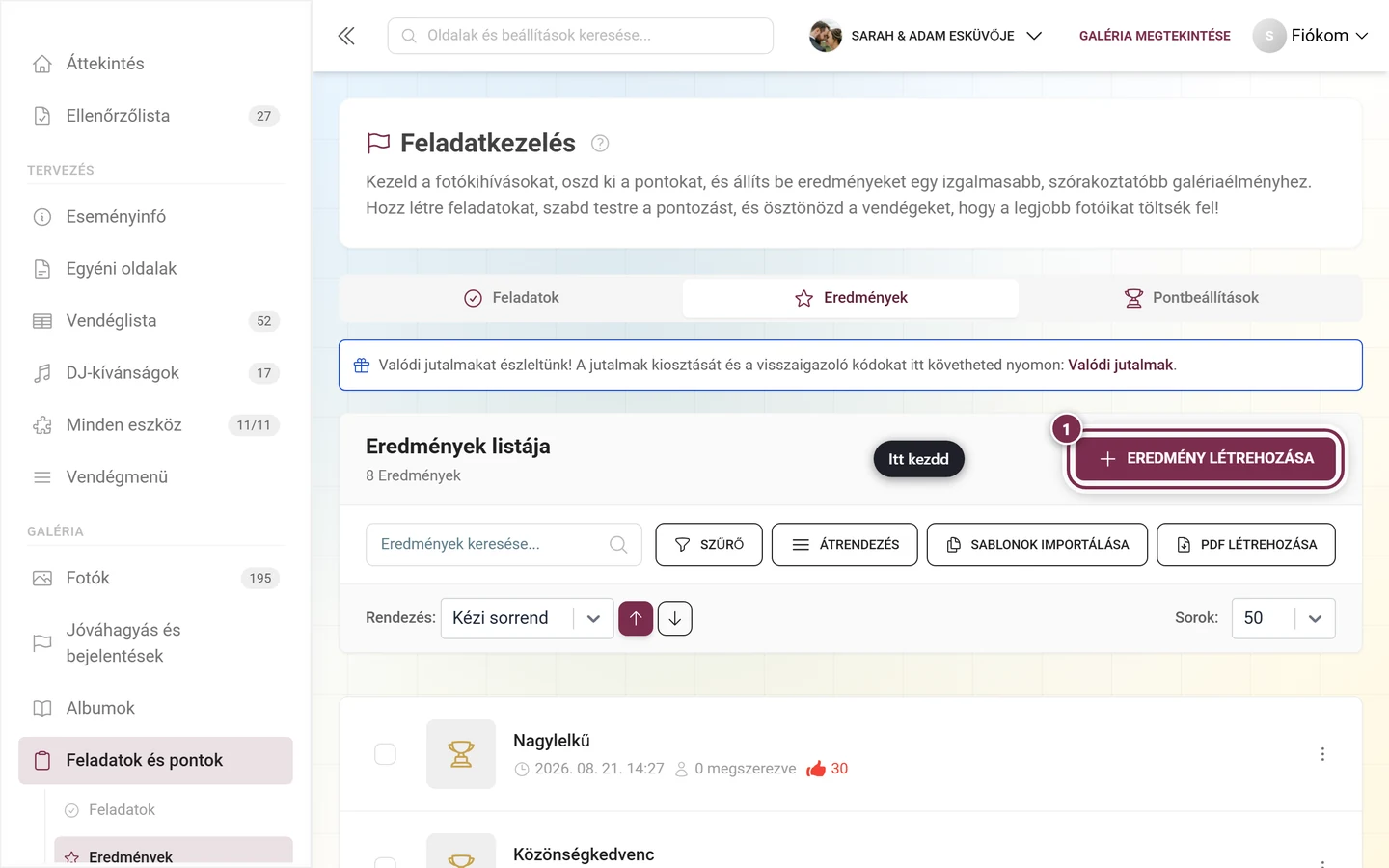Image resolution: width=1389 pixels, height=868 pixels.
Task: Open the Sorok 50 rows dropdown
Action: [x=1283, y=618]
